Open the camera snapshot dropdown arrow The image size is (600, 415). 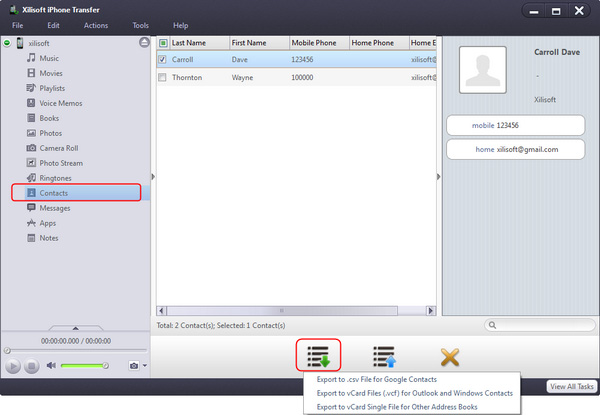[144, 366]
